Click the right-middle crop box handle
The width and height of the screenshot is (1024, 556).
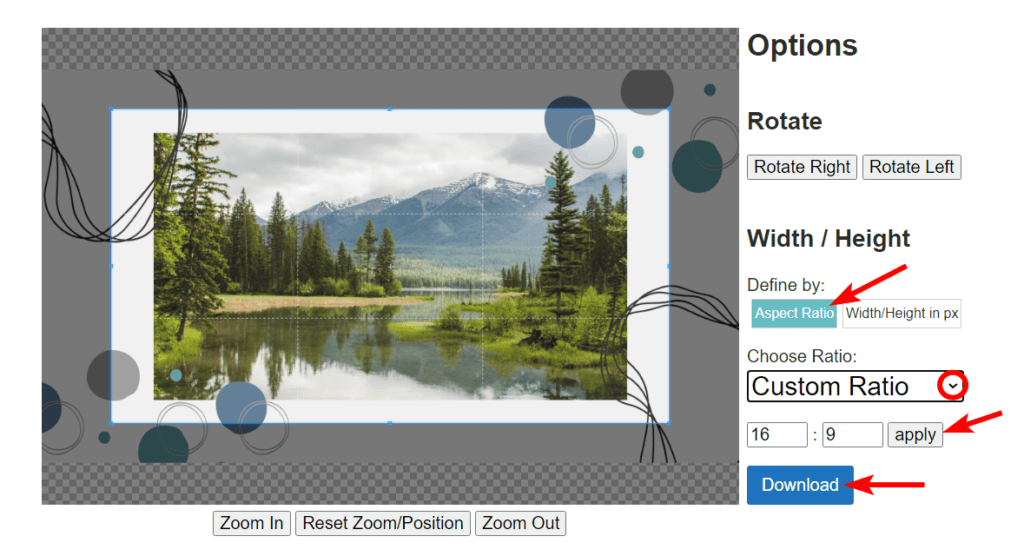668,266
